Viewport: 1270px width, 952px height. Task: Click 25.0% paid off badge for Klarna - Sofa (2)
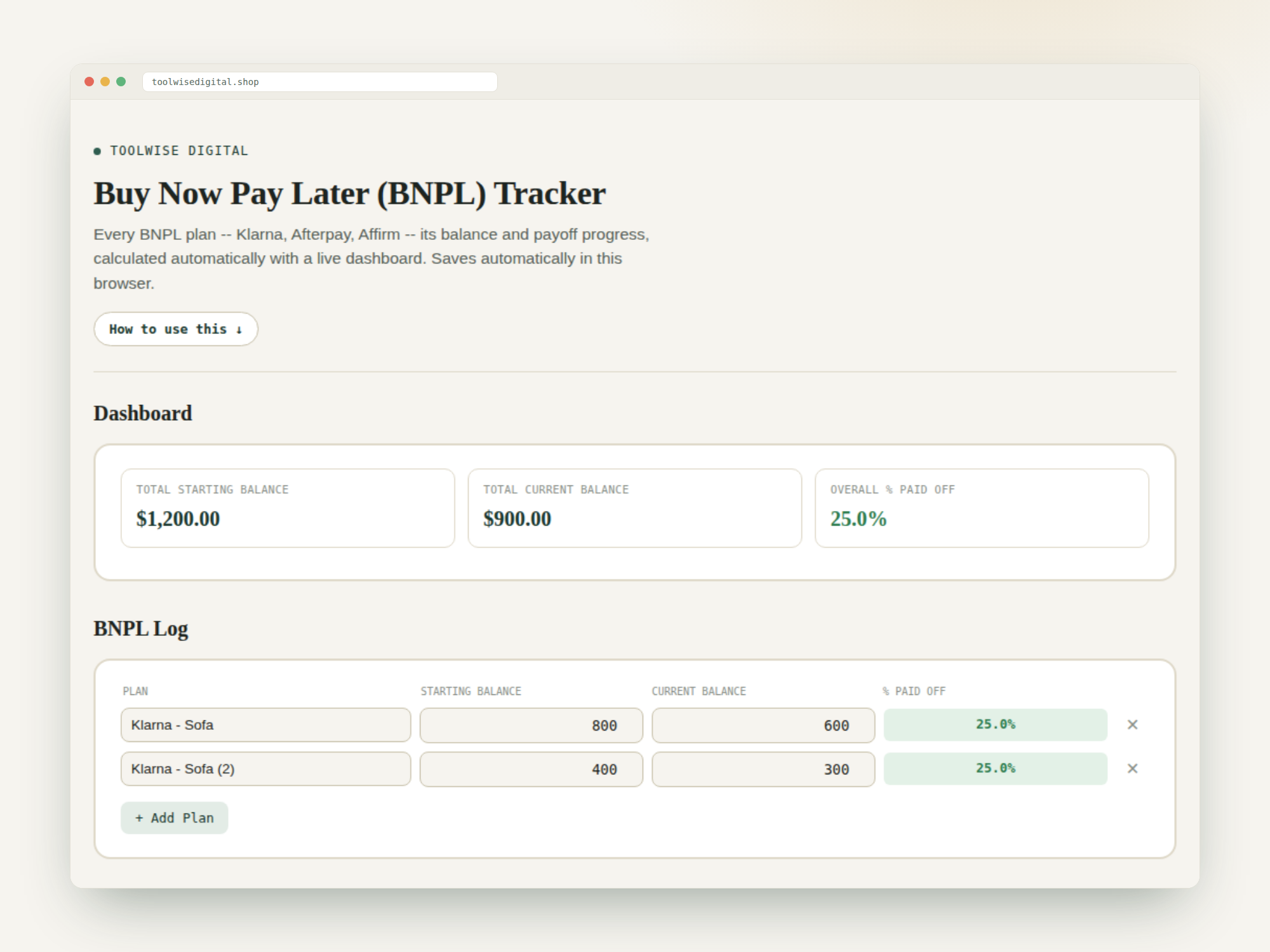click(996, 769)
